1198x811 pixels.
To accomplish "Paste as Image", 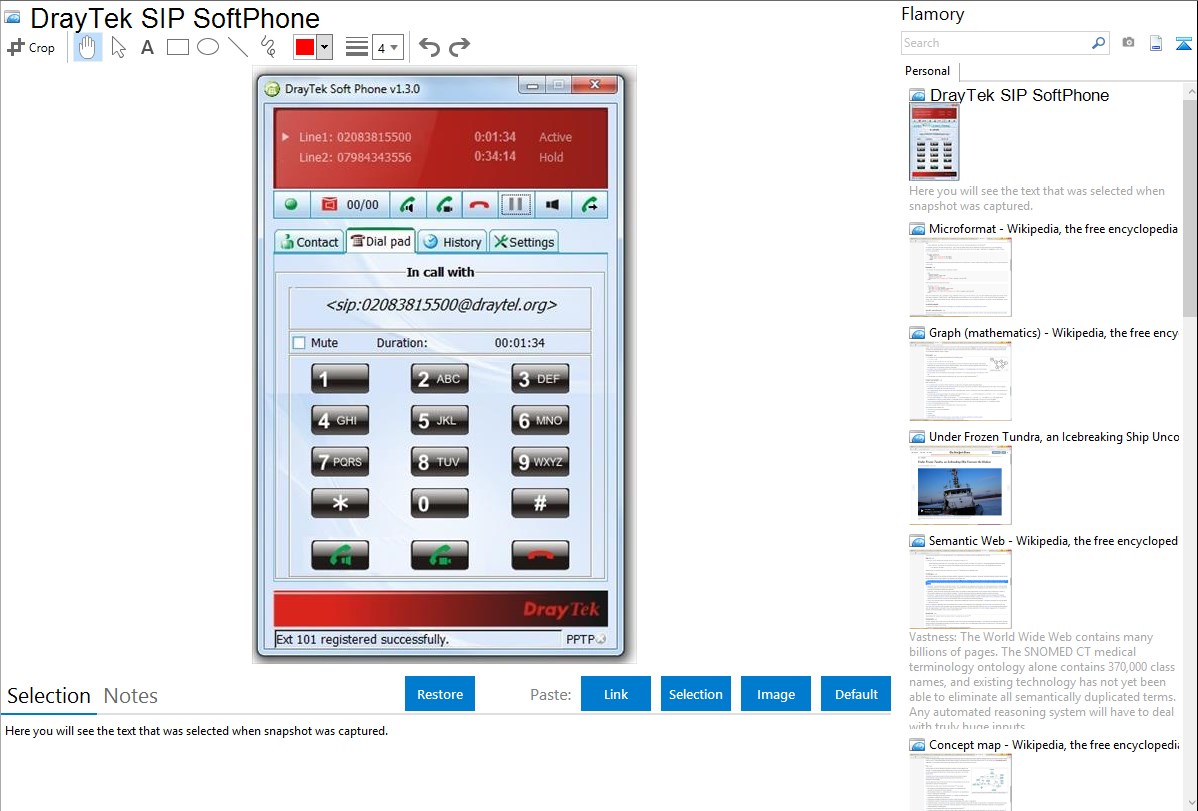I will click(x=775, y=694).
